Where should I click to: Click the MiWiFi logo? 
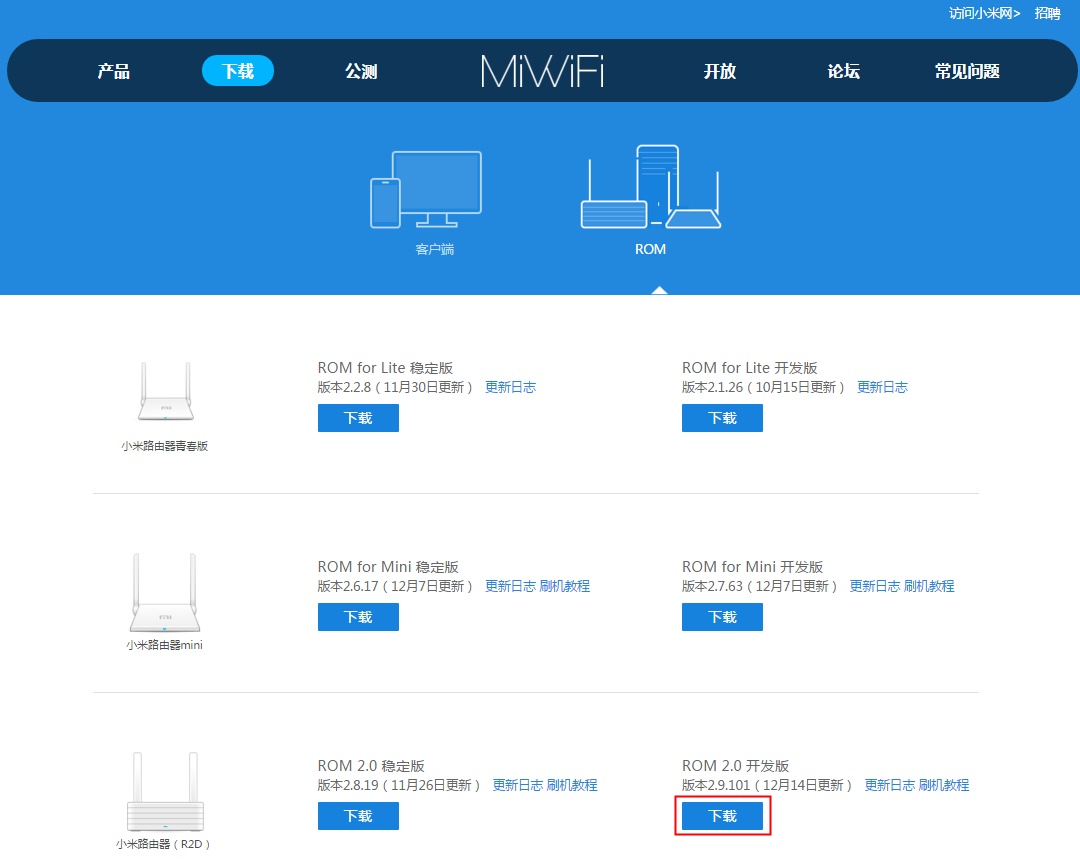coord(542,70)
